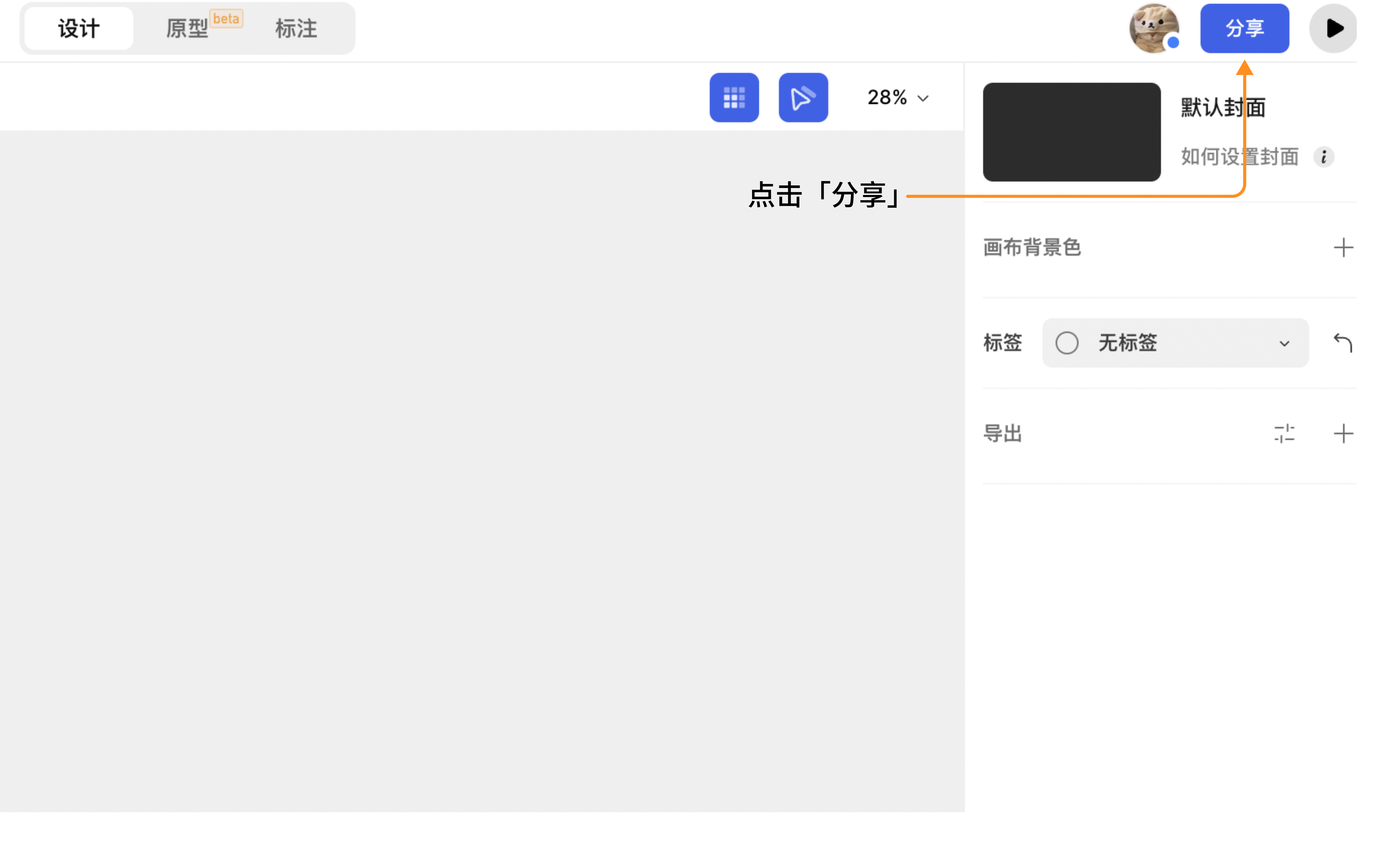Image resolution: width=1380 pixels, height=868 pixels.
Task: Add an export with 导出 plus icon
Action: pos(1343,434)
